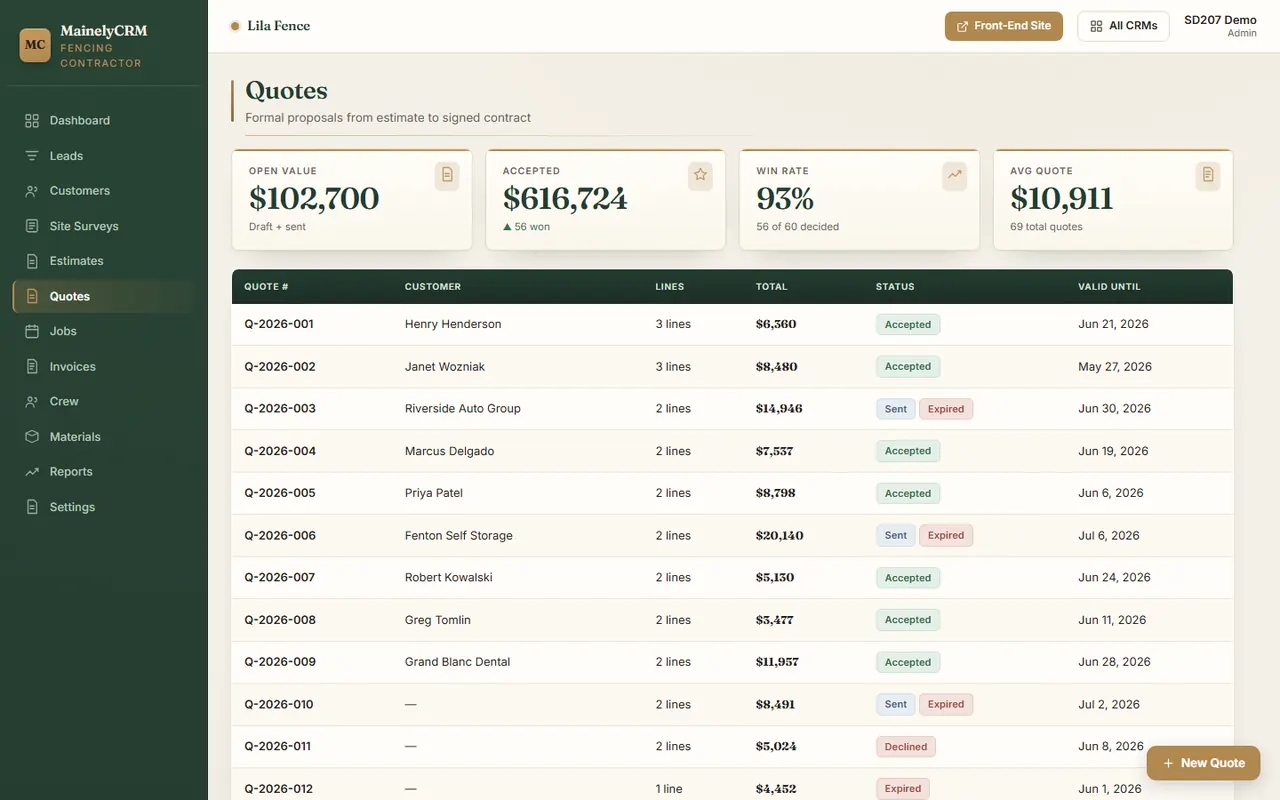Screen dimensions: 1280x800
Task: Go to the Invoices page
Action: pos(104,367)
